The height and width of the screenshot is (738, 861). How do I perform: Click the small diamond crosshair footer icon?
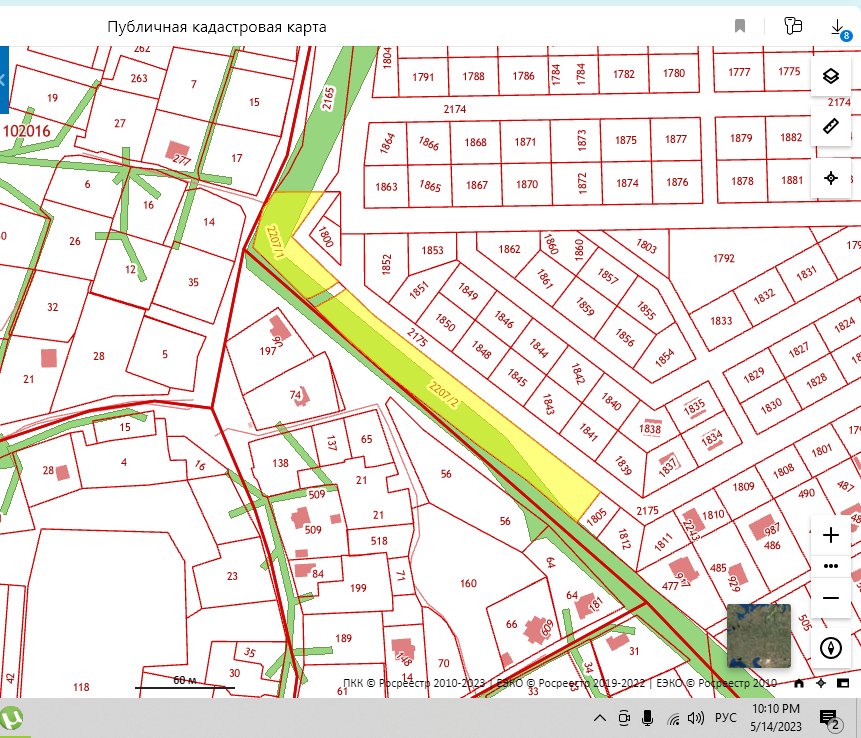click(x=821, y=683)
